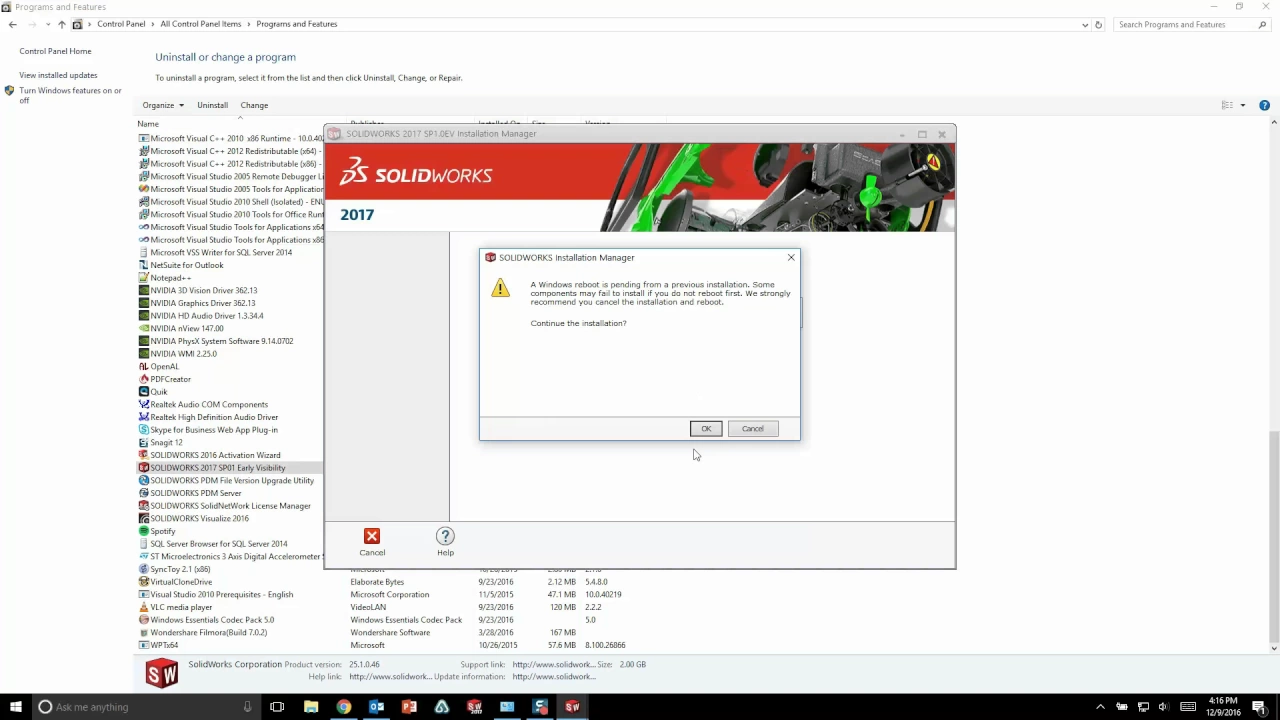Image resolution: width=1280 pixels, height=720 pixels.
Task: Open Google Chrome from the taskbar
Action: pos(344,707)
